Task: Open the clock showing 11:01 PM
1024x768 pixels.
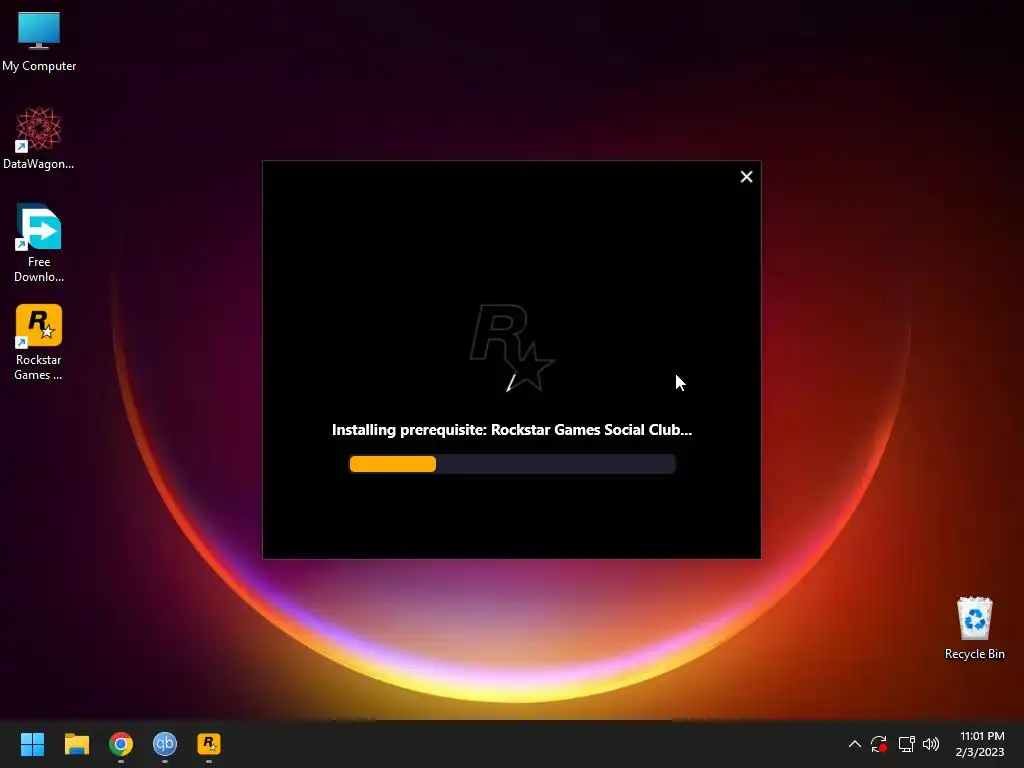Action: 980,744
